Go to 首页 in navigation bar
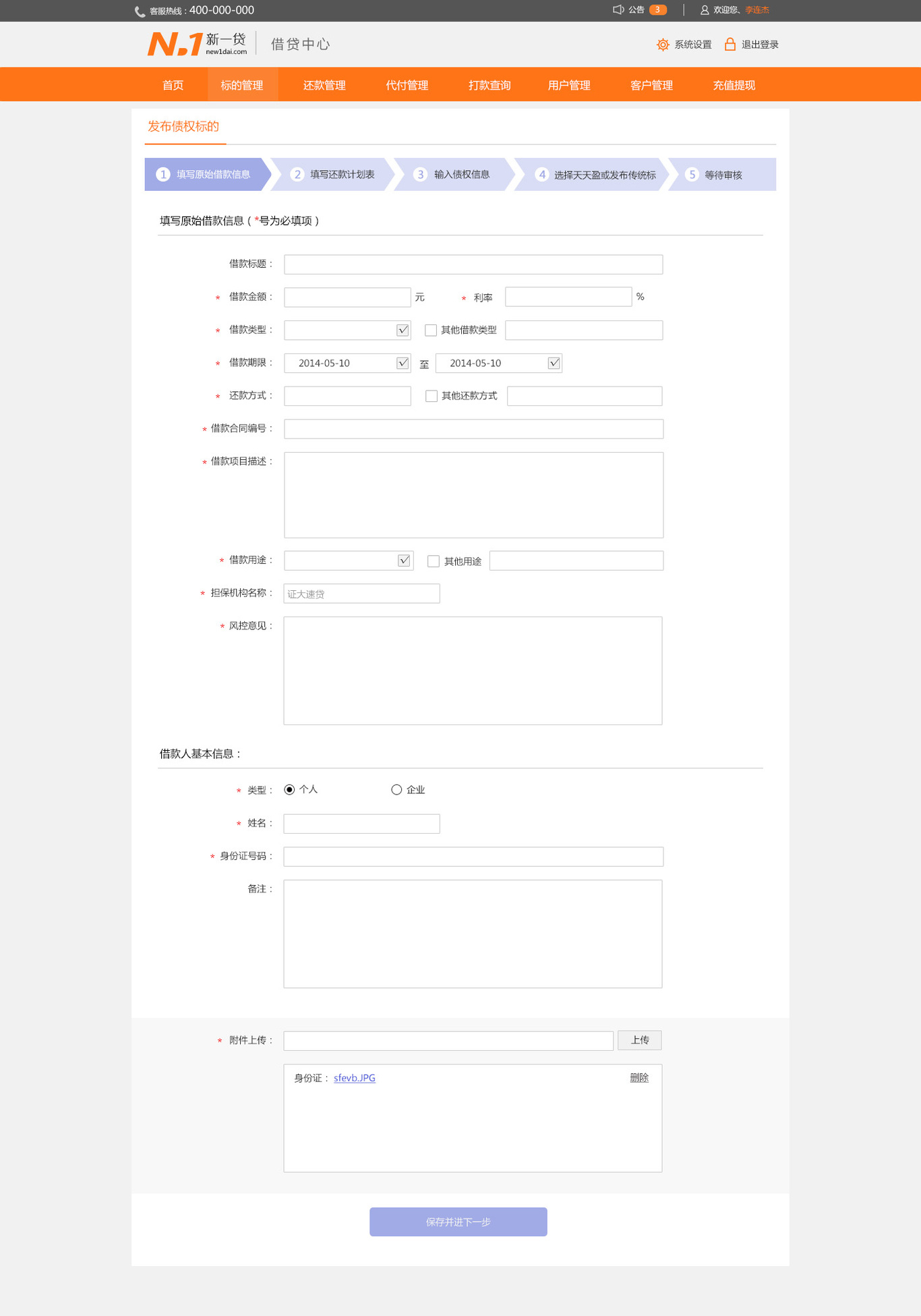This screenshot has height=1316, width=921. pyautogui.click(x=173, y=85)
